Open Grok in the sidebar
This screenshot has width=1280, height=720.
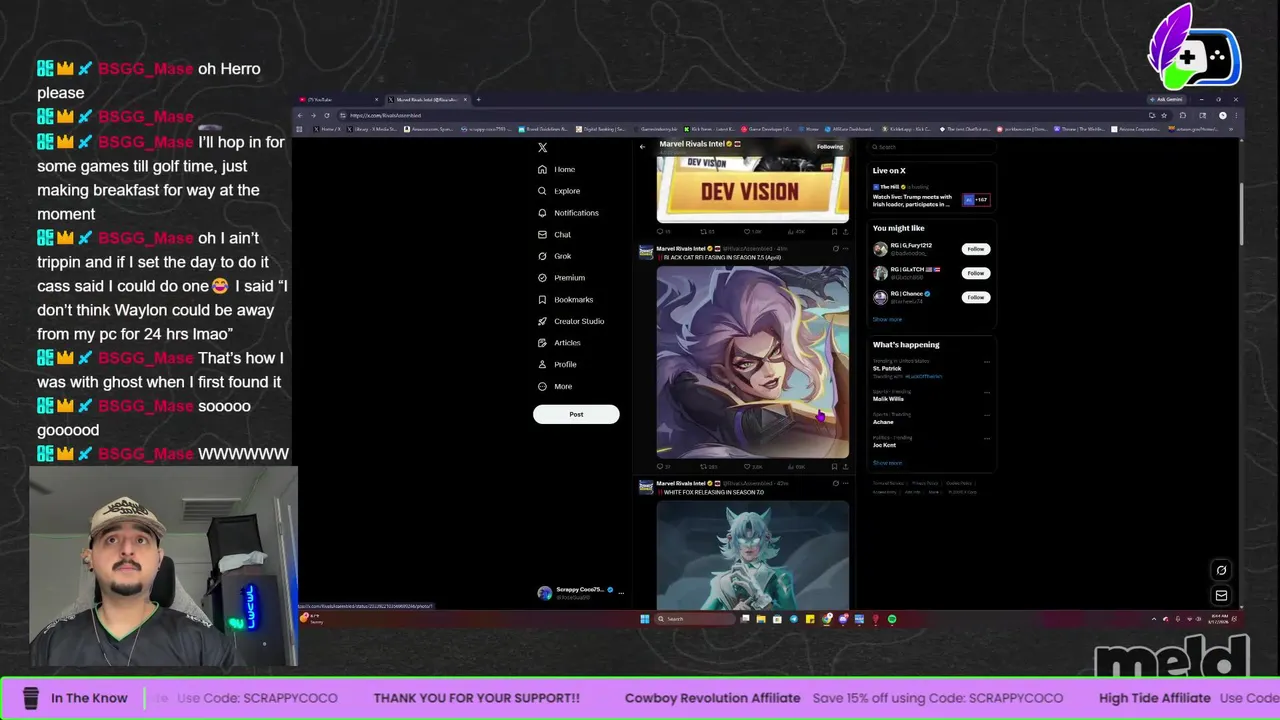point(554,256)
